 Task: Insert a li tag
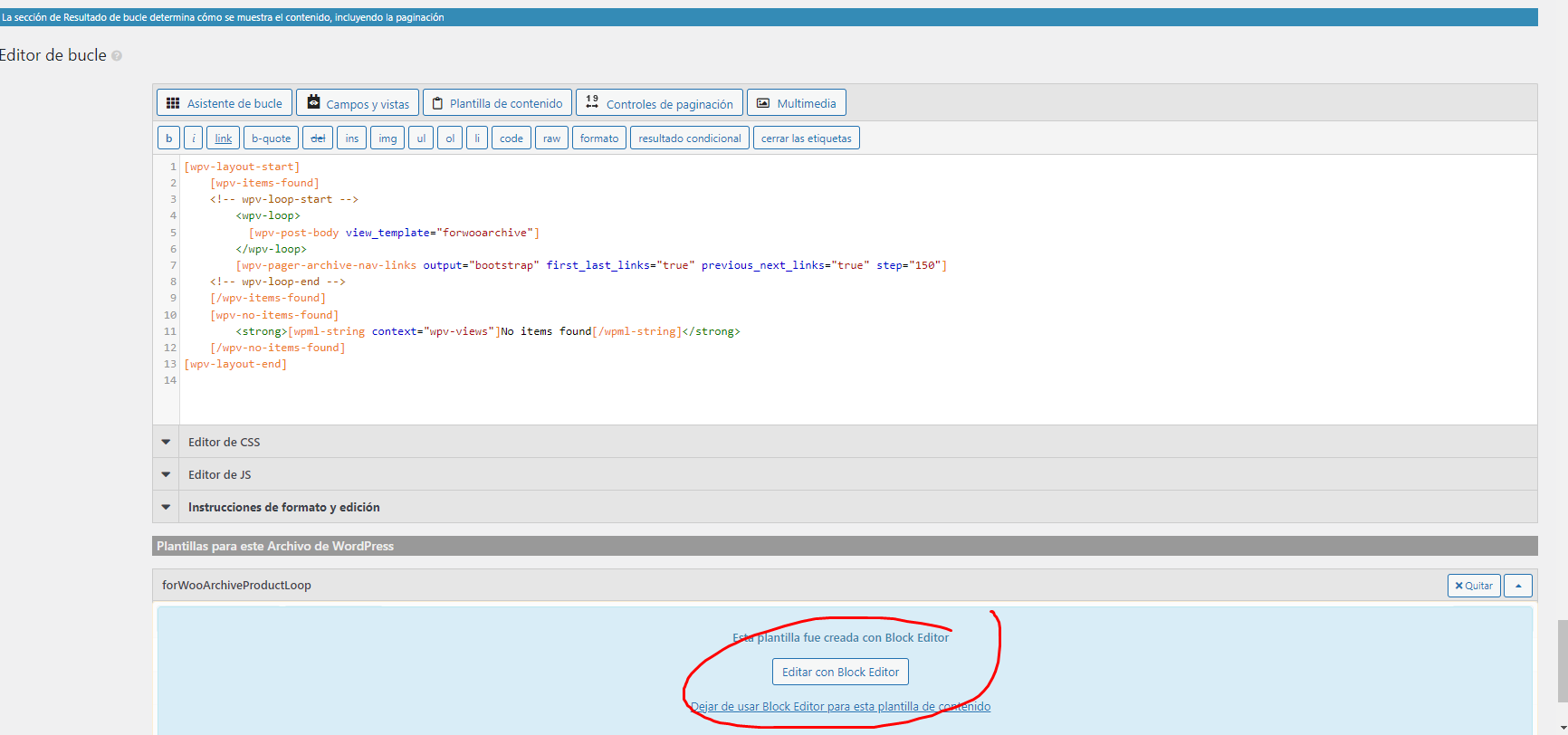pos(477,138)
